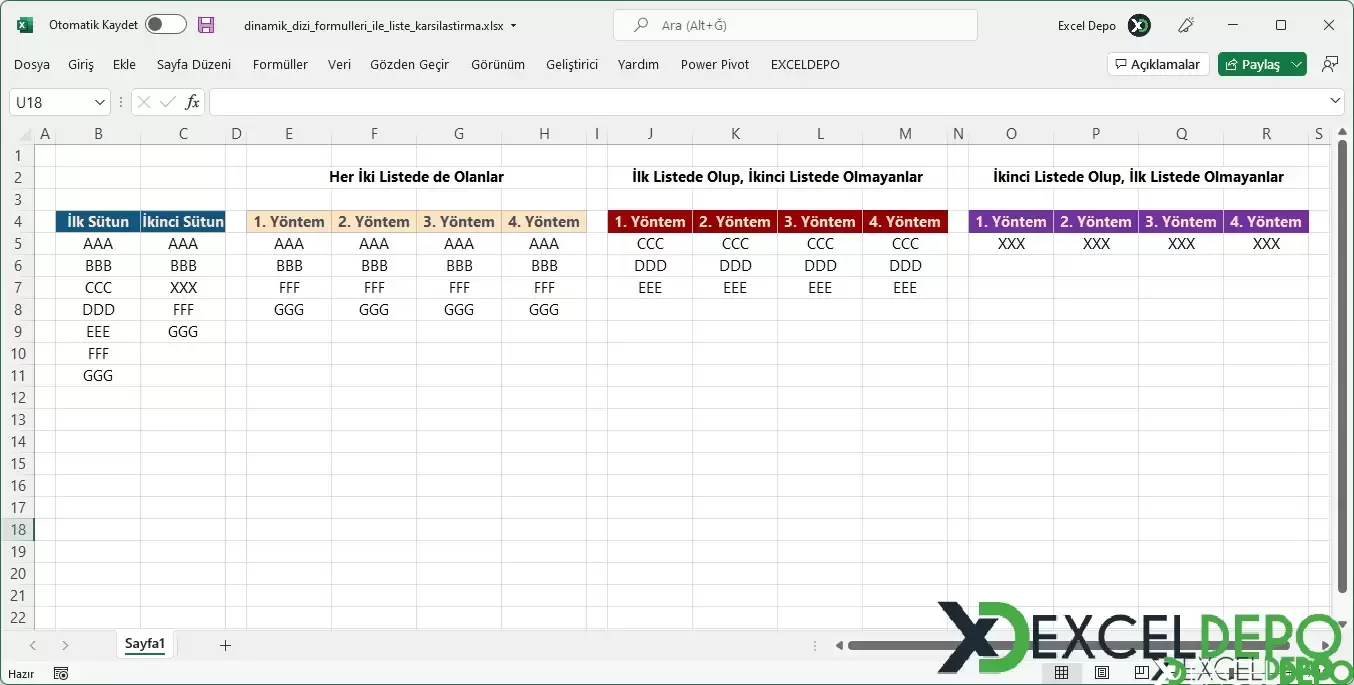
Task: Click the Excel app logo icon
Action: [x=25, y=25]
